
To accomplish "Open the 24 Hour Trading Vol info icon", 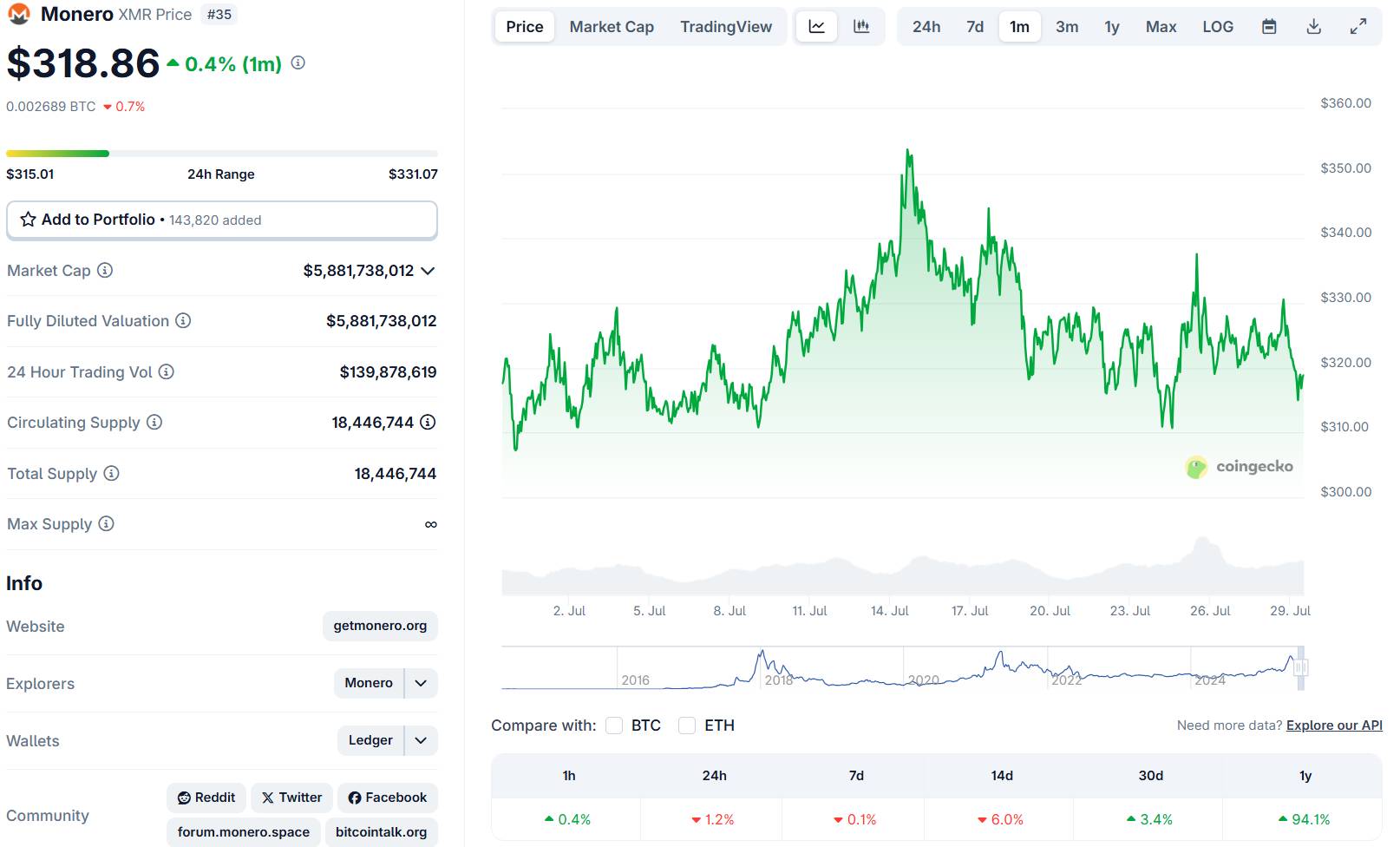I will (167, 371).
